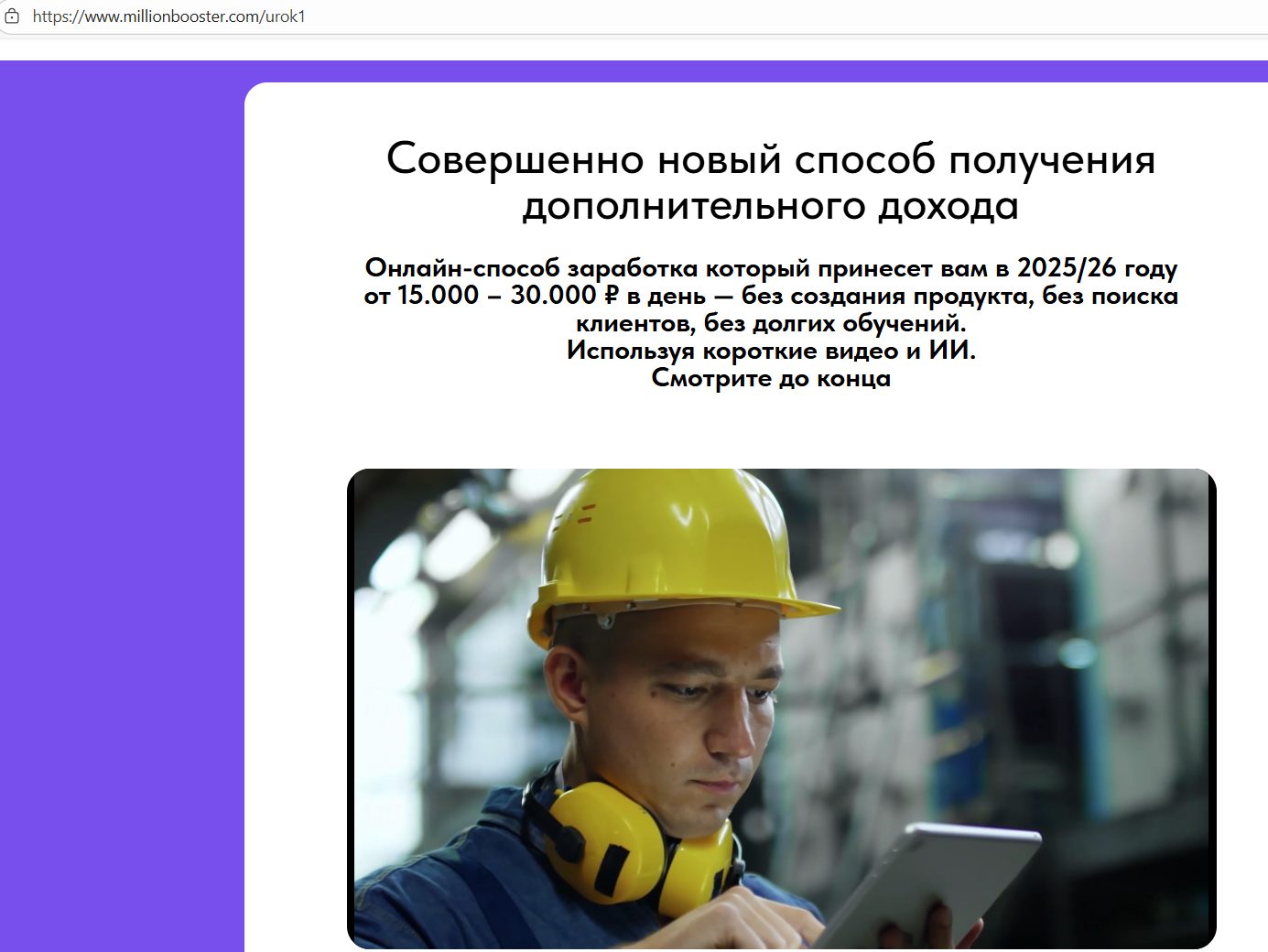Click the headline line "дополнительного дохода"
Image resolution: width=1268 pixels, height=952 pixels.
770,206
